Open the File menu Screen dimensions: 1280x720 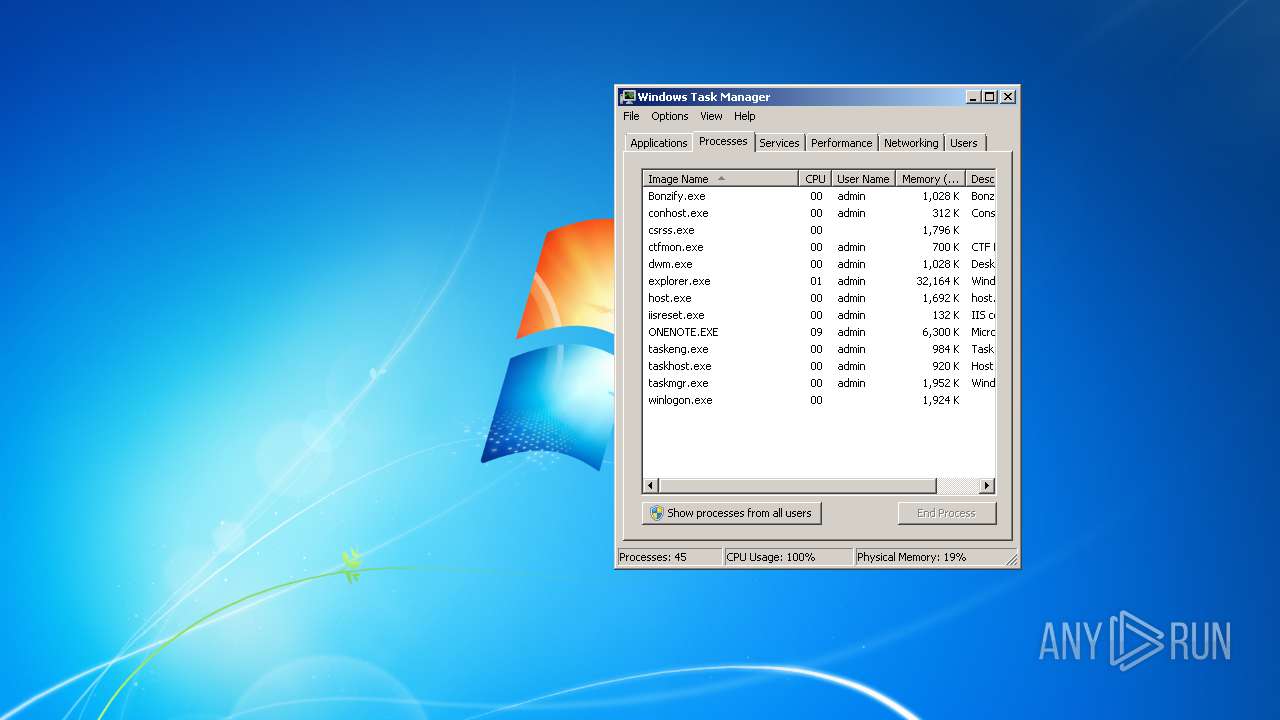tap(631, 116)
